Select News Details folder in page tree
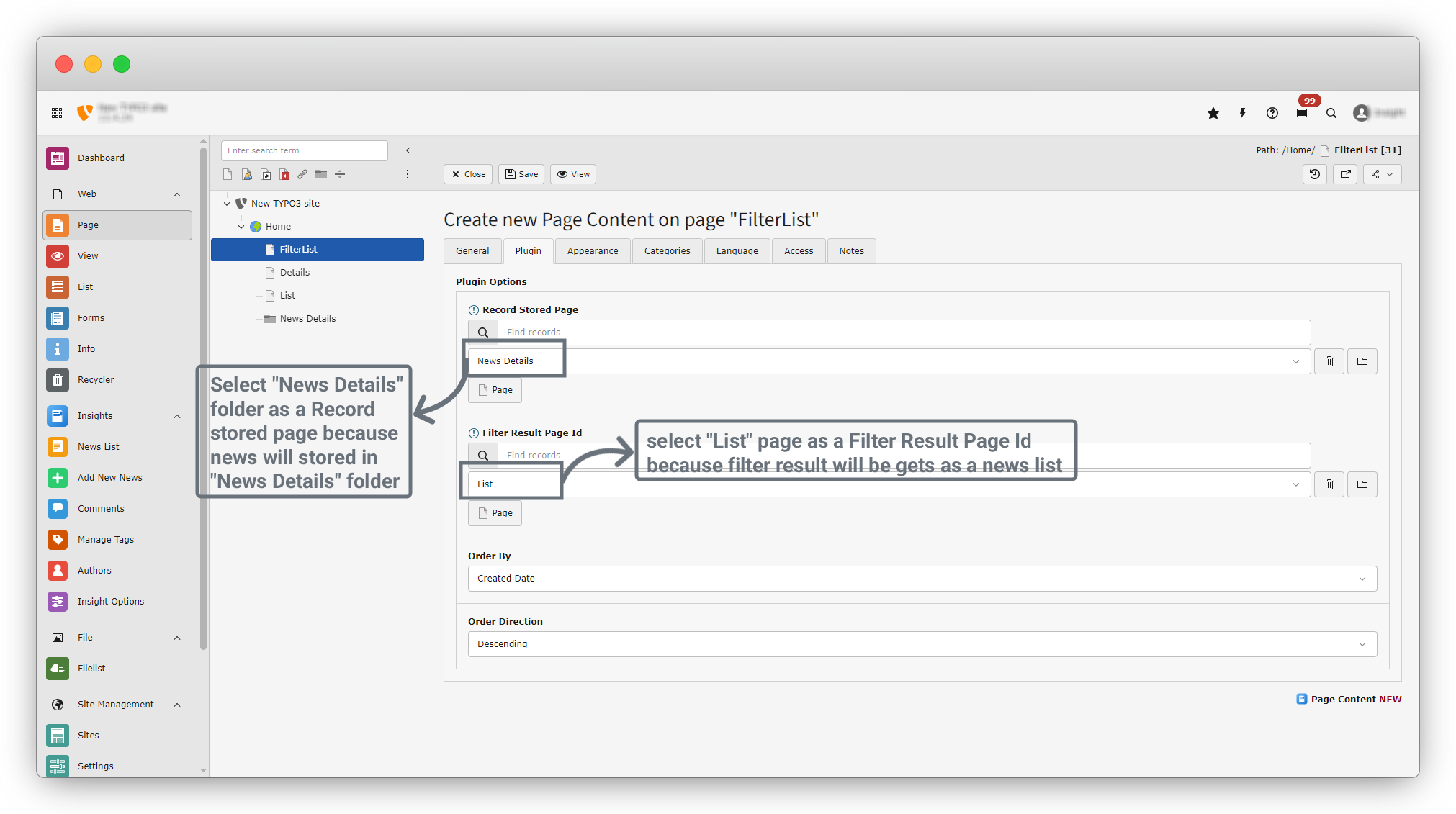 (307, 319)
